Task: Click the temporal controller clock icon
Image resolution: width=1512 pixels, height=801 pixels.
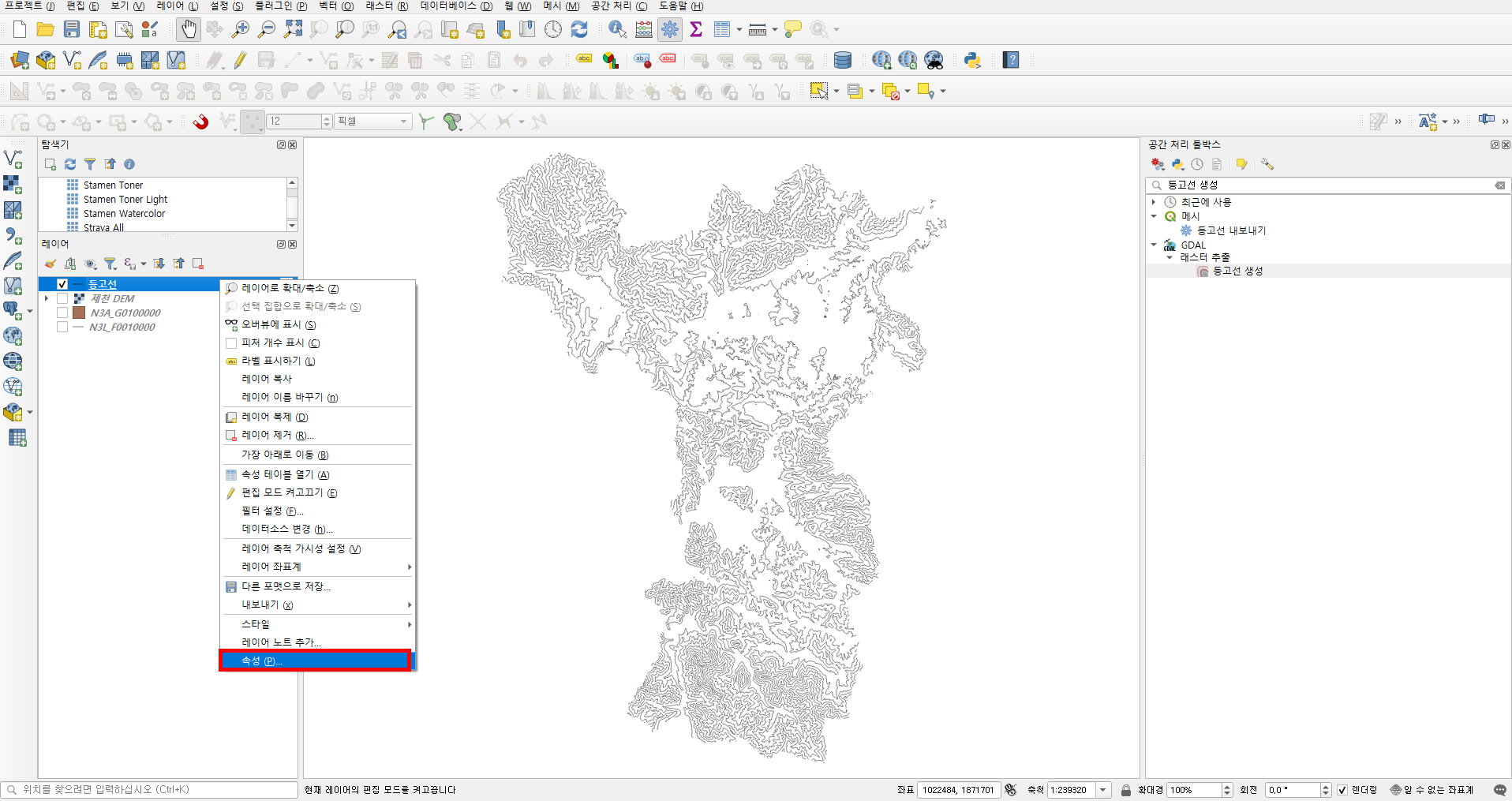Action: pos(553,30)
